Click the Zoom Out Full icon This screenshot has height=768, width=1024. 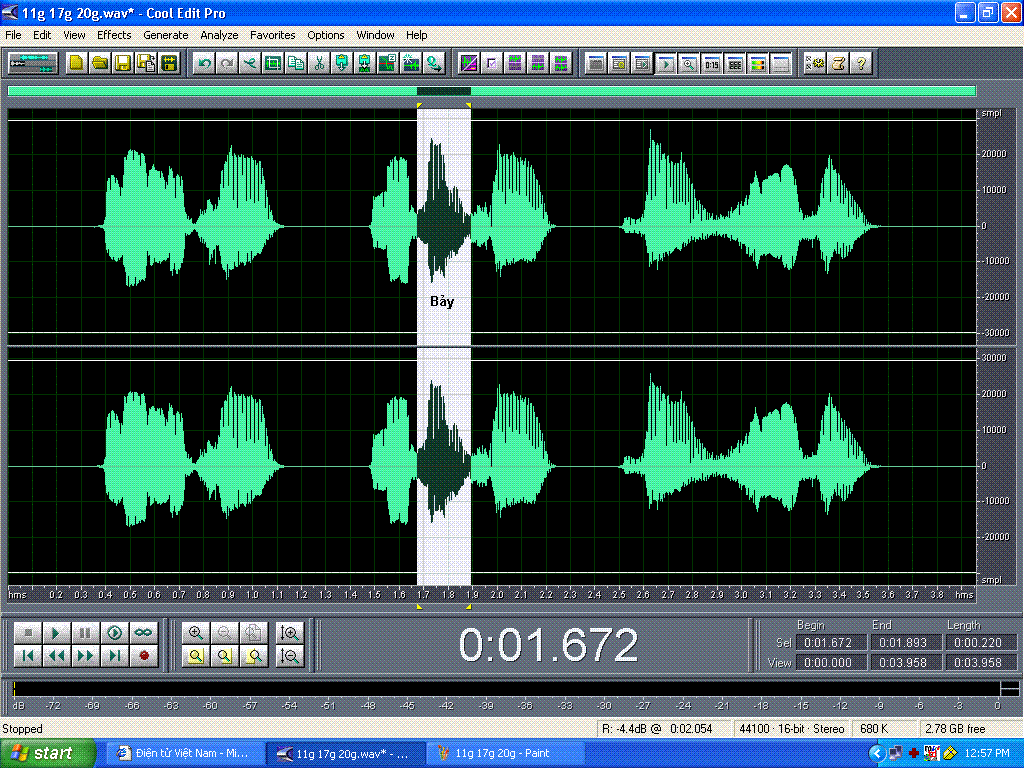253,632
